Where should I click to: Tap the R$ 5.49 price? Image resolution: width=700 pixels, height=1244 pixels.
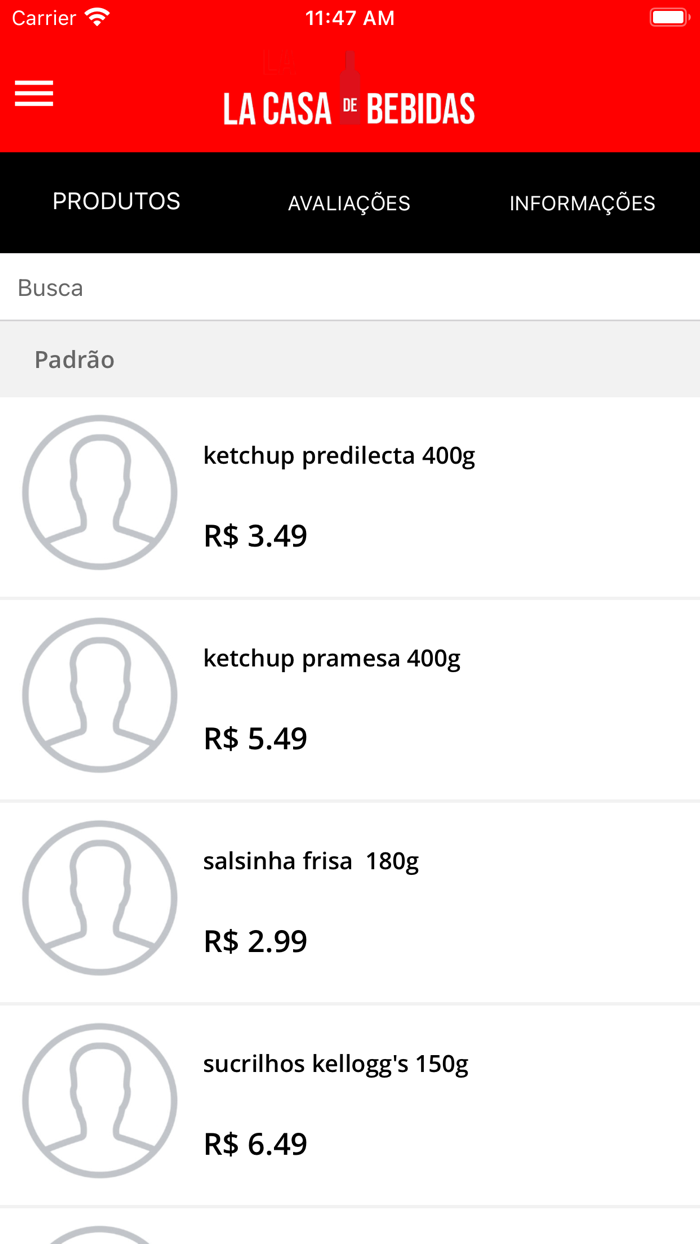point(255,739)
